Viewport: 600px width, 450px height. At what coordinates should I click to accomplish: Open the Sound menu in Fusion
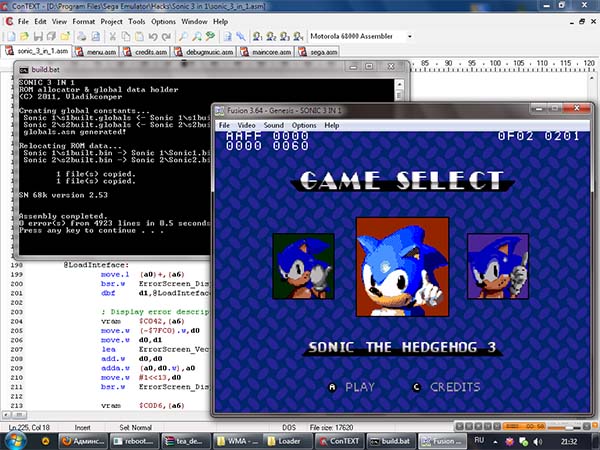(273, 125)
